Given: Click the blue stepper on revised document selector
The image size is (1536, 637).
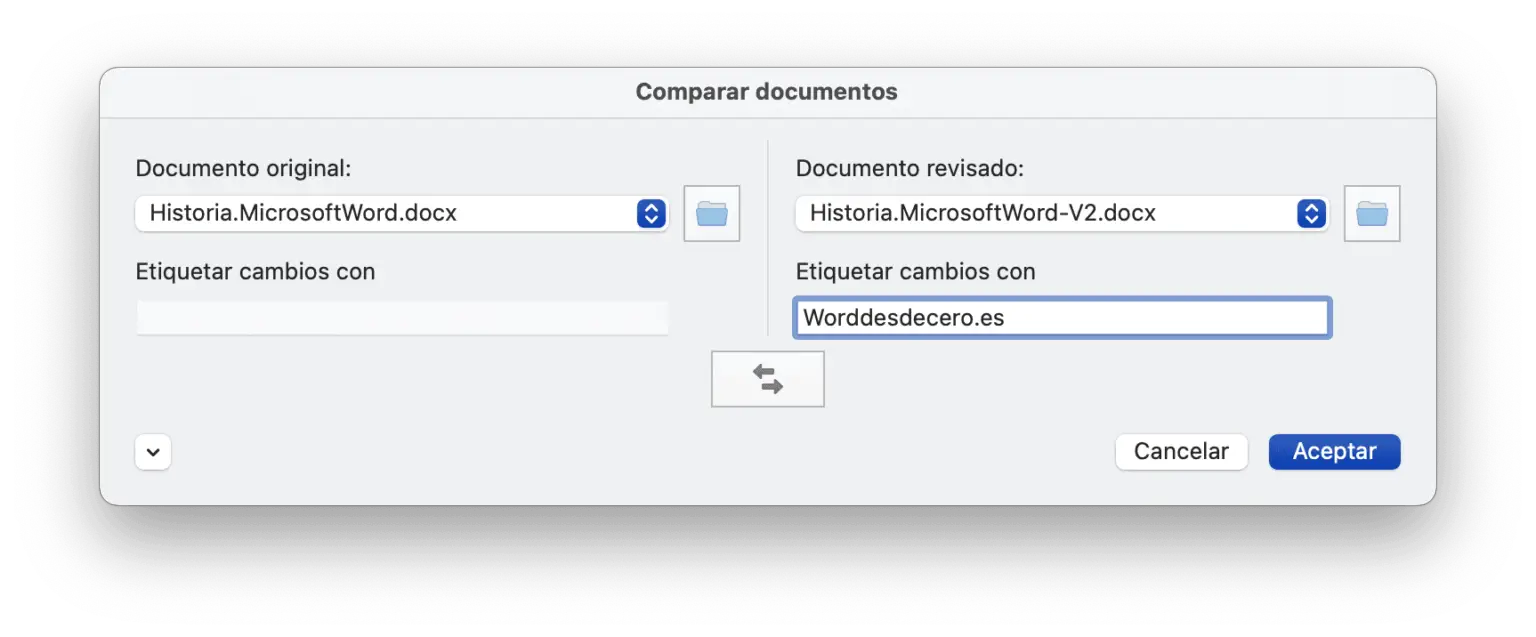Looking at the screenshot, I should click(1311, 213).
